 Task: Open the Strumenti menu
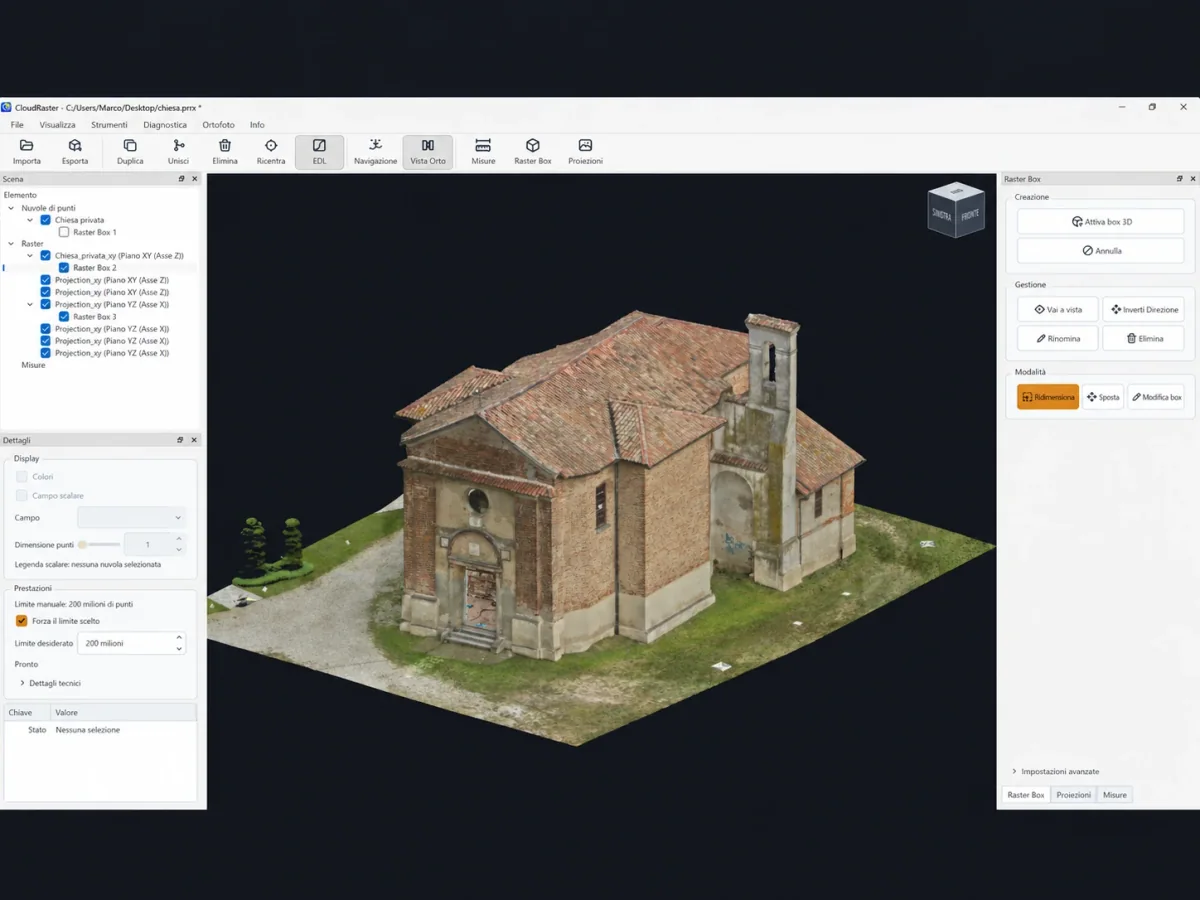(x=109, y=125)
